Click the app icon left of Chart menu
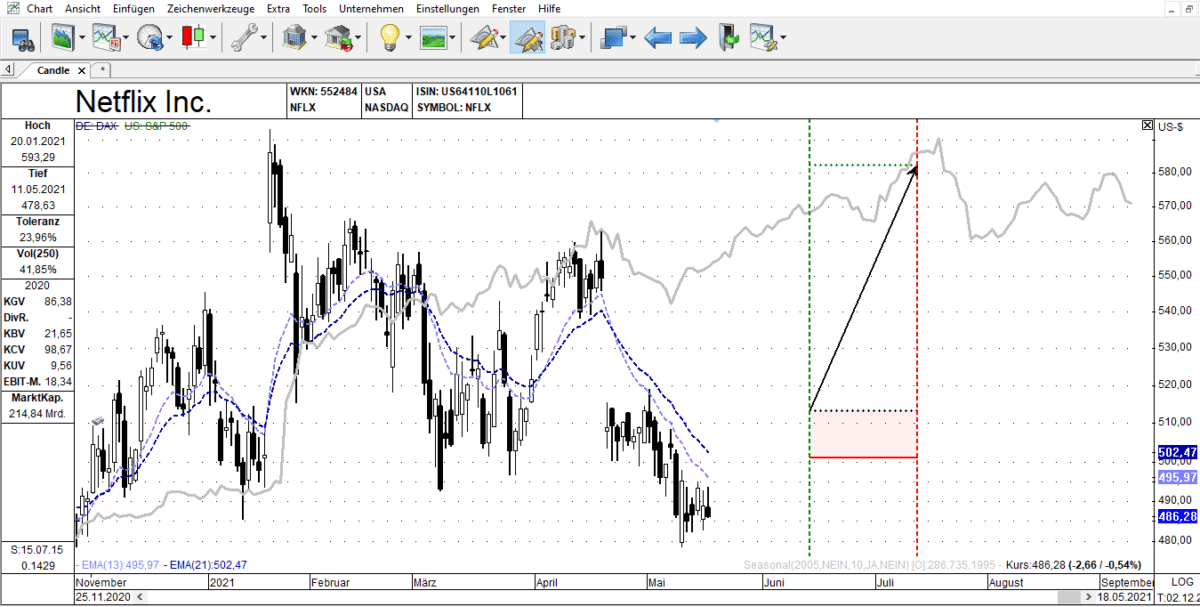Viewport: 1200px width, 607px height. pyautogui.click(x=12, y=8)
